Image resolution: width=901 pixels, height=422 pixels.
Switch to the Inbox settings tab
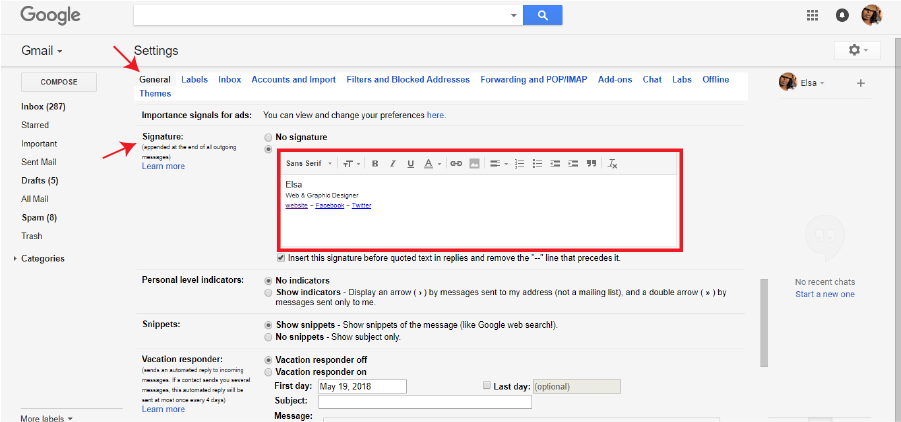[230, 80]
